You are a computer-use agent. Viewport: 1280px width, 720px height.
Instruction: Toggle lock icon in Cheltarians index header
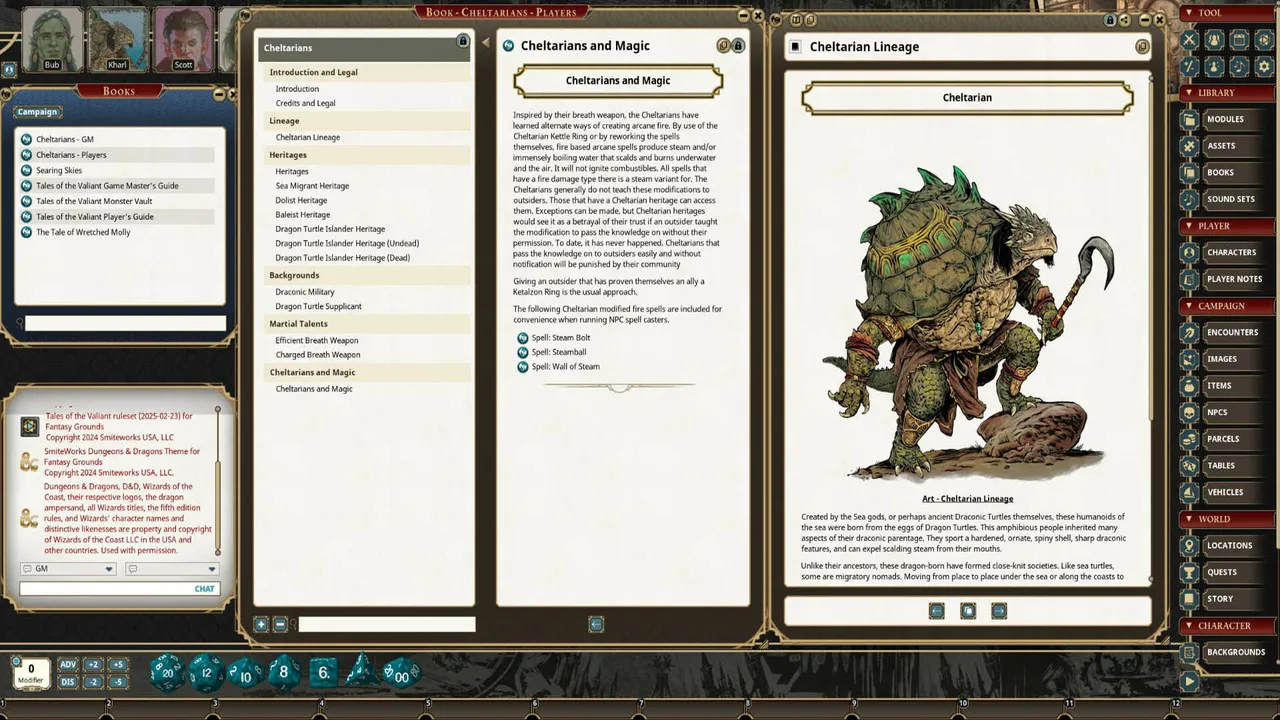pyautogui.click(x=462, y=41)
